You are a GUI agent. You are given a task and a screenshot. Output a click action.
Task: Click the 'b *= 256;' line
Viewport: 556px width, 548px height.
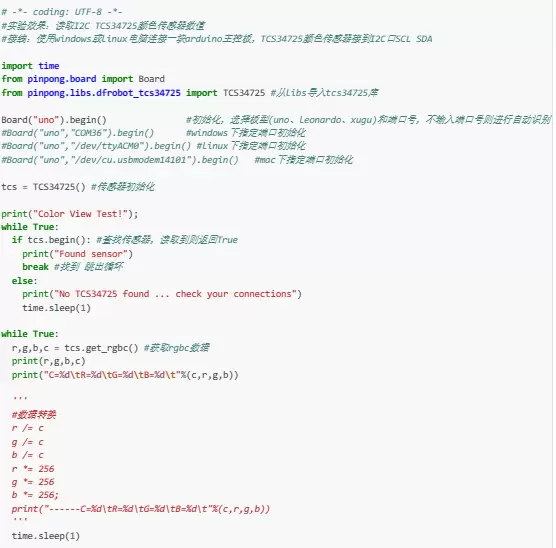tap(35, 495)
